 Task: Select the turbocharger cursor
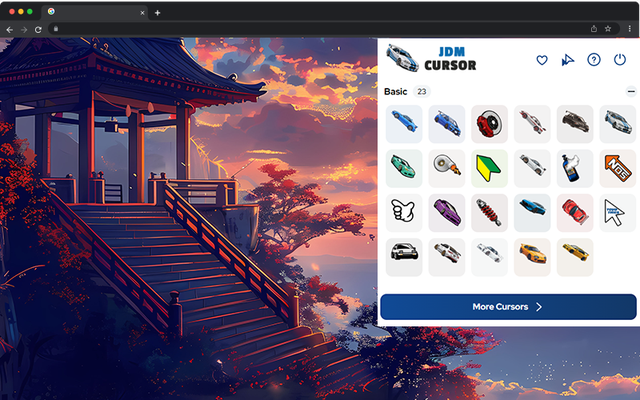447,169
